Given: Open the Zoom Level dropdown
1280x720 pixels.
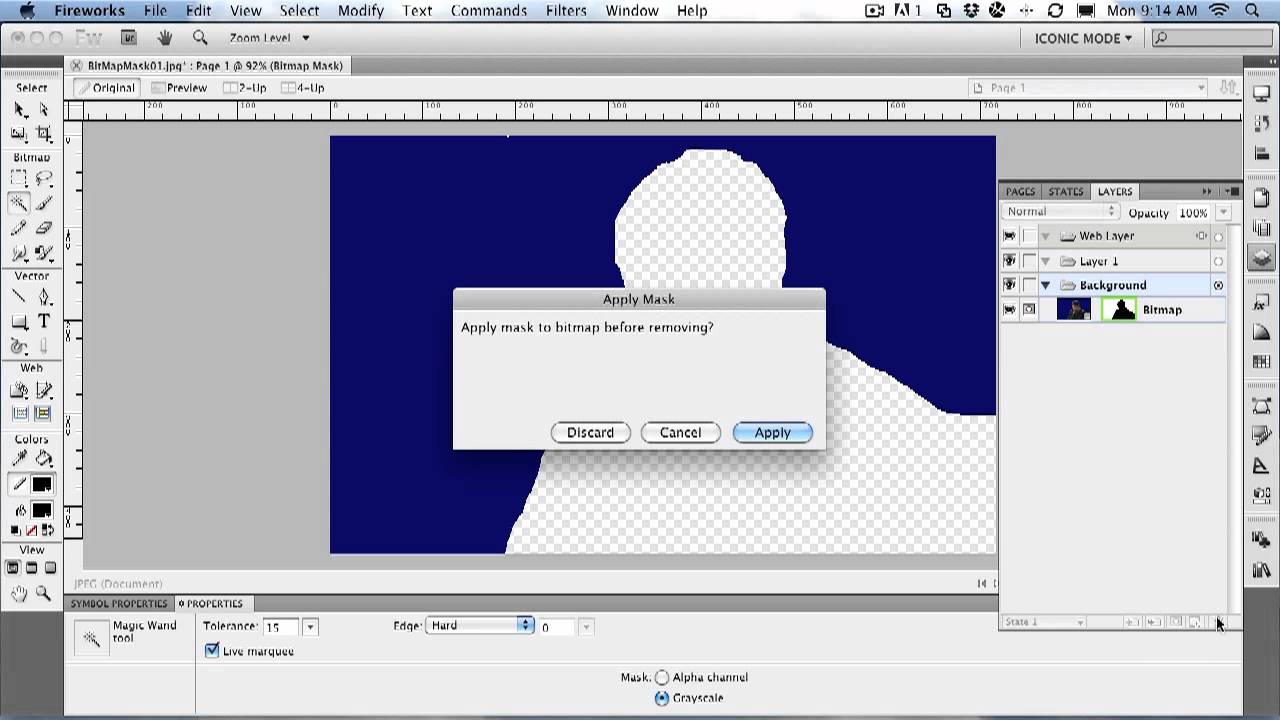Looking at the screenshot, I should (x=270, y=38).
